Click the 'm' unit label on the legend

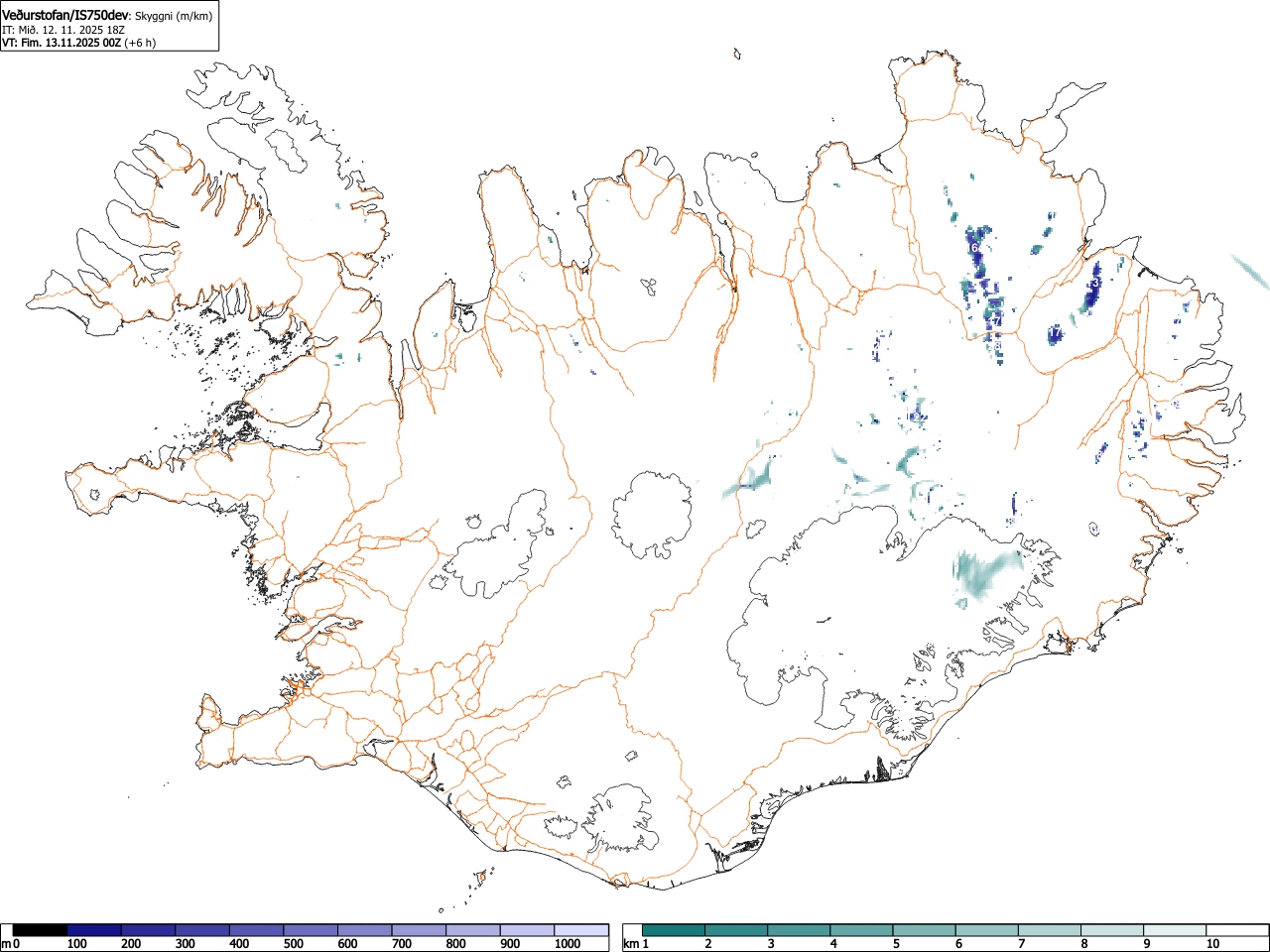tap(6, 944)
